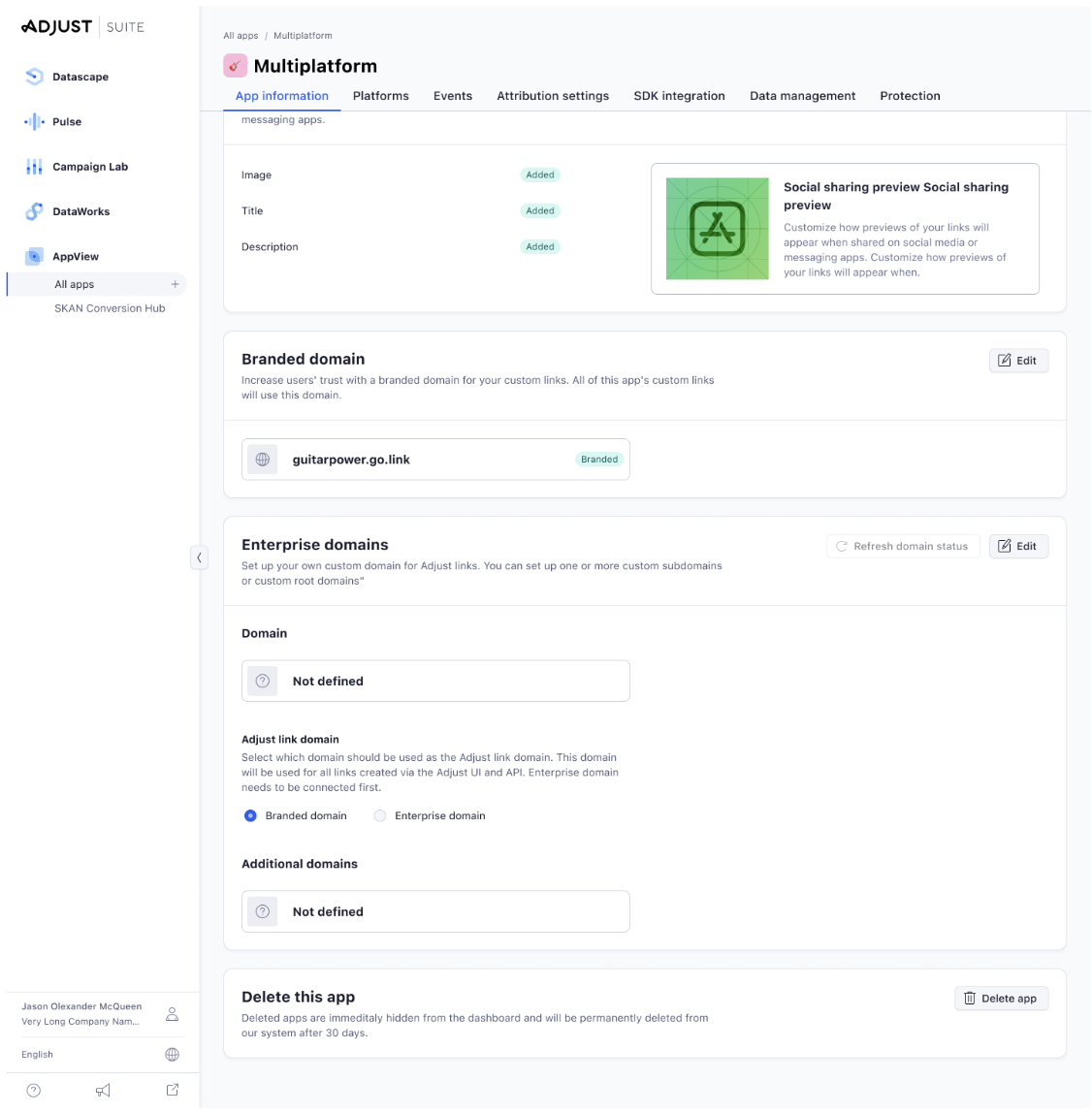Image resolution: width=1092 pixels, height=1113 pixels.
Task: Click the user profile icon
Action: tap(172, 1014)
